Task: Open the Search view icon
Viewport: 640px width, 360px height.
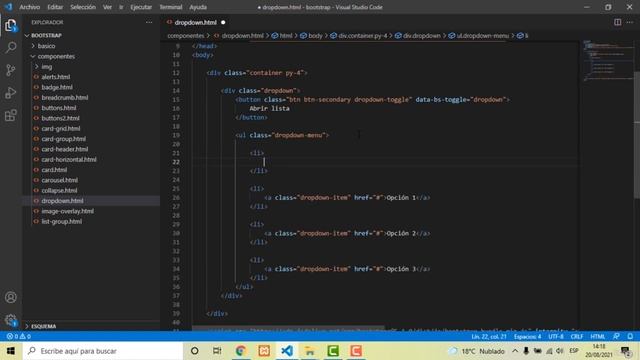Action: (x=11, y=47)
